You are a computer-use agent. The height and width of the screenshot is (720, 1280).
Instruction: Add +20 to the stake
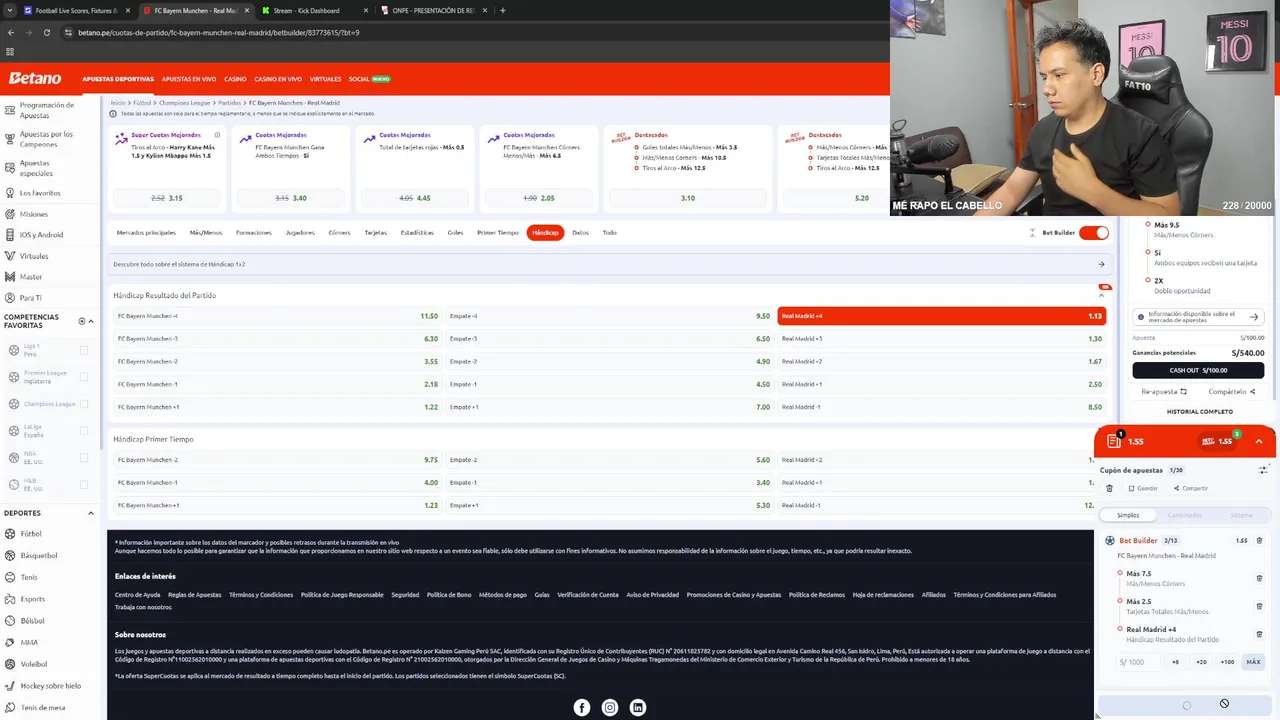click(1201, 662)
